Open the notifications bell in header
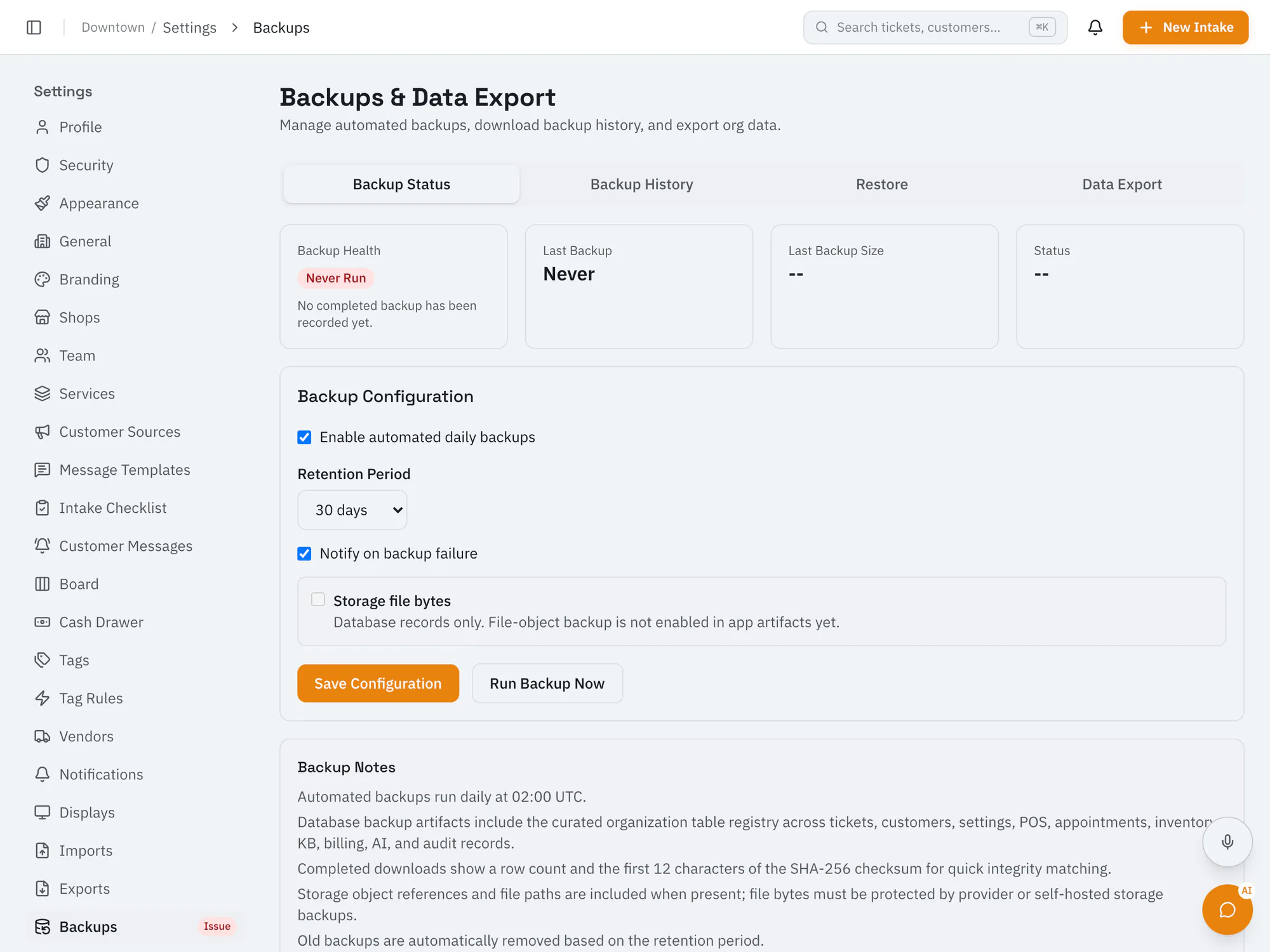The height and width of the screenshot is (952, 1270). [x=1095, y=27]
